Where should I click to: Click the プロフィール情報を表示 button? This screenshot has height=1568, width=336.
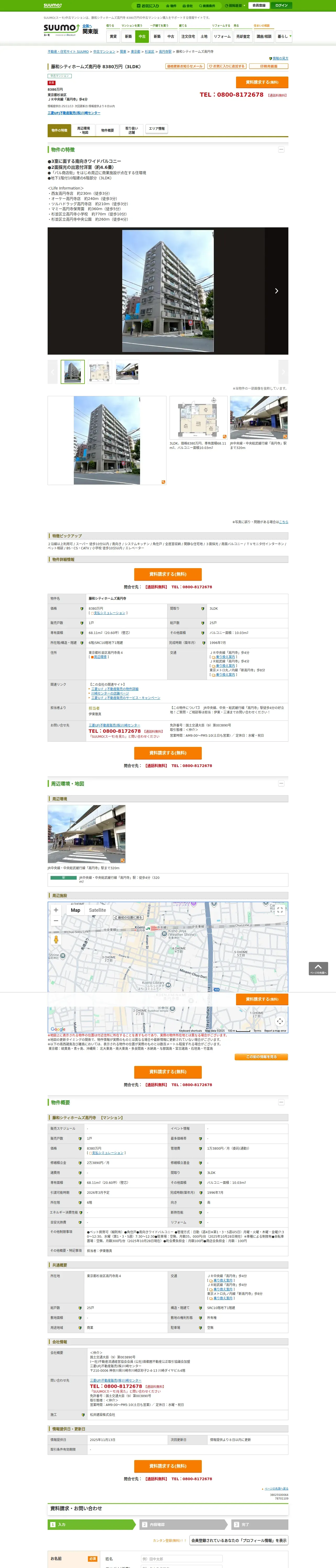(x=239, y=1541)
